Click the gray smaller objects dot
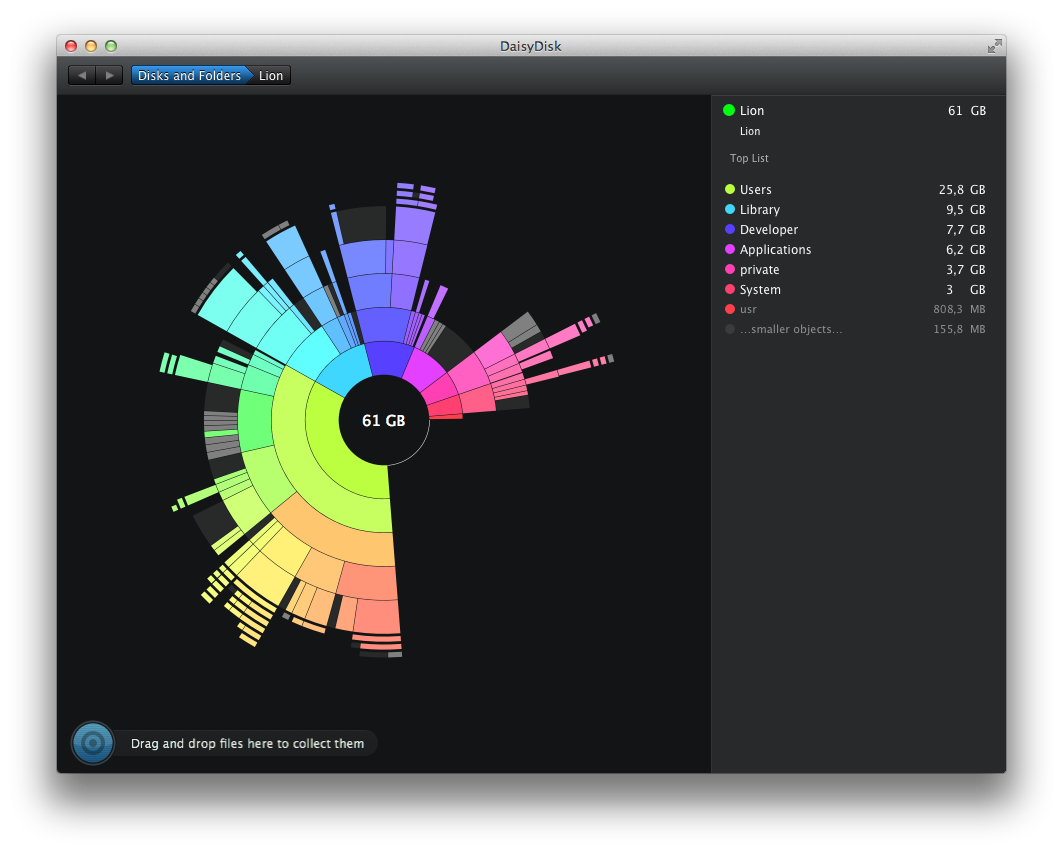 (729, 329)
